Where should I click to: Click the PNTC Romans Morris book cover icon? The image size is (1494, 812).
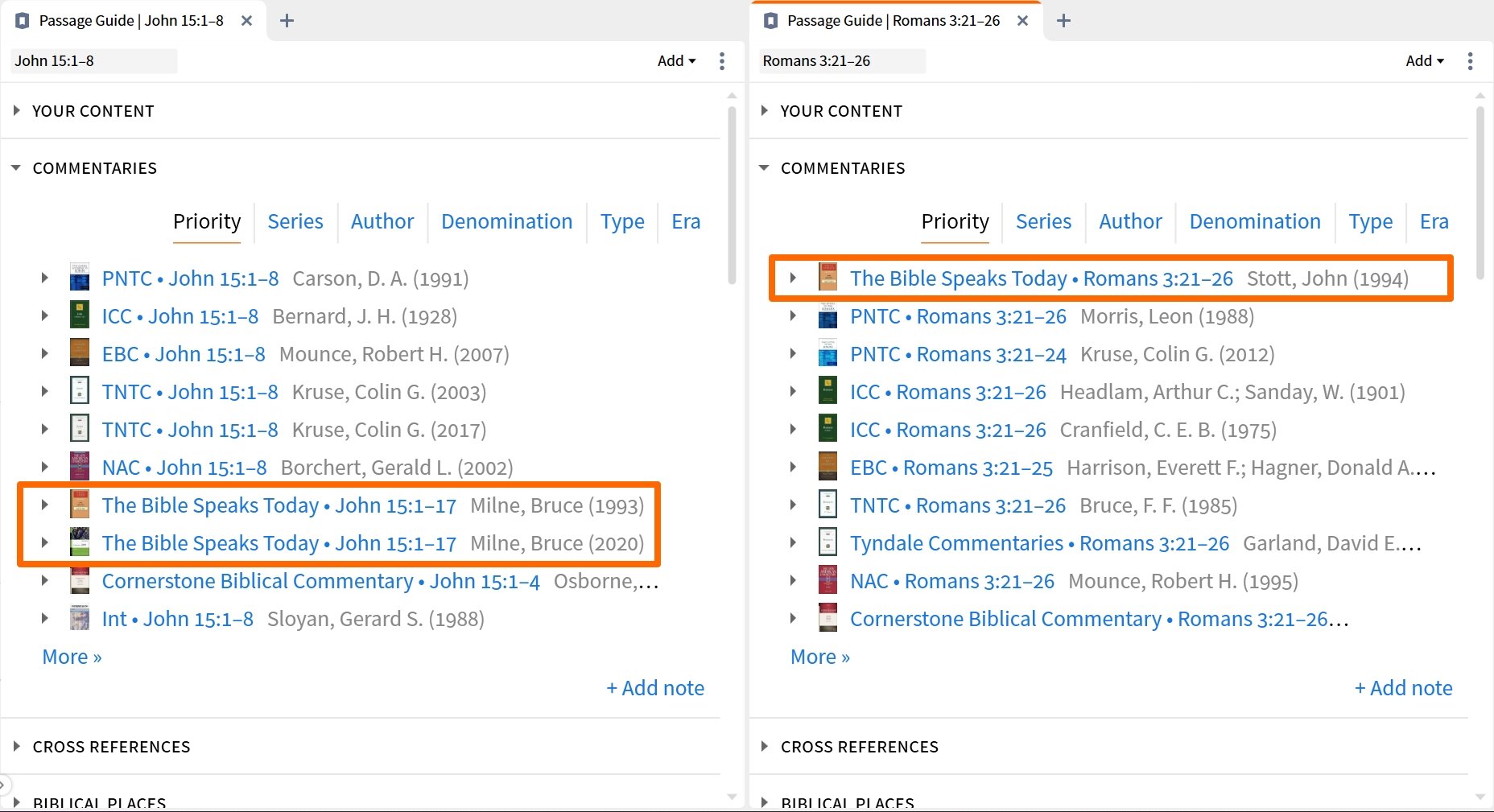click(x=828, y=316)
